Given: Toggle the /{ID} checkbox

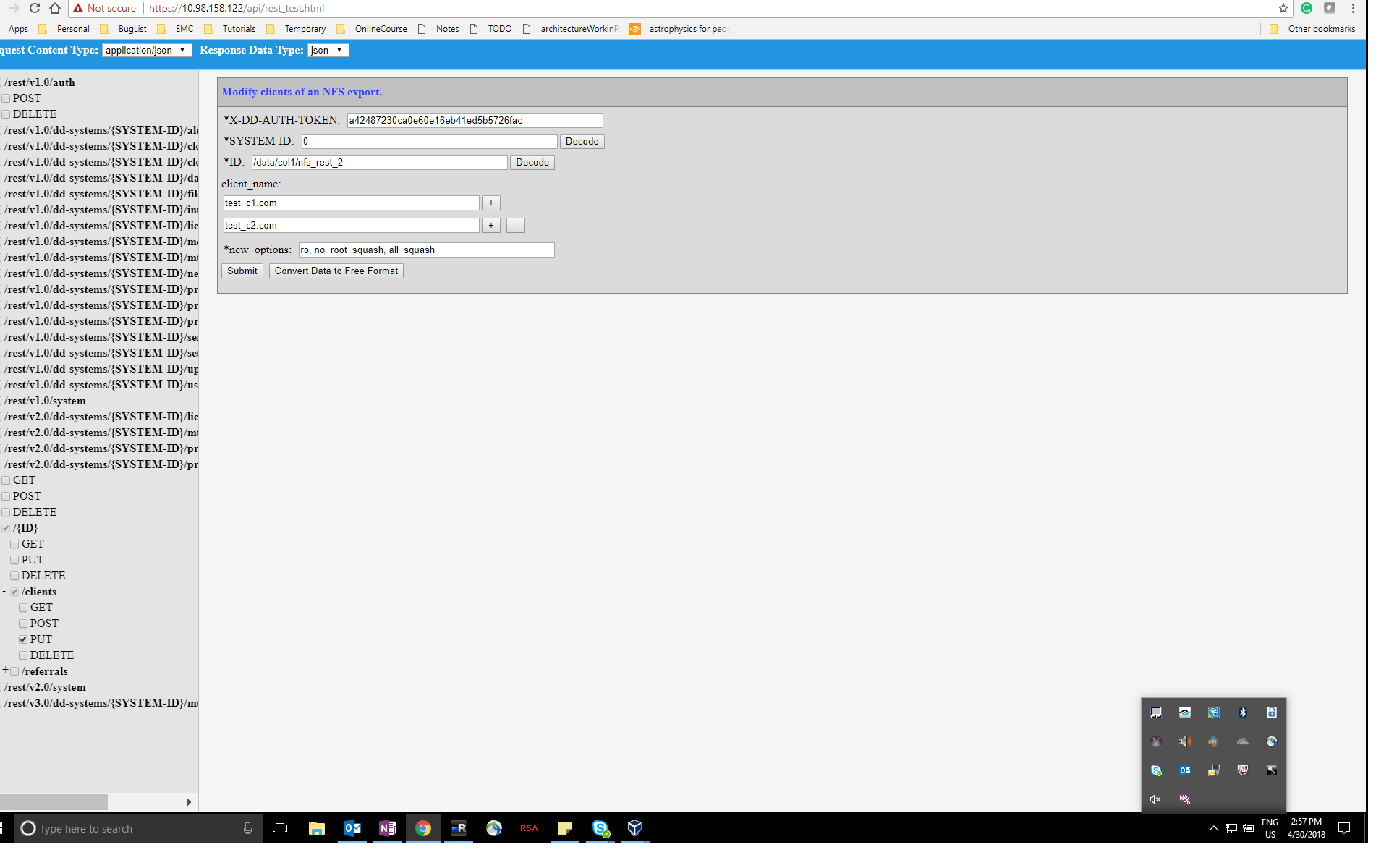Looking at the screenshot, I should point(6,528).
